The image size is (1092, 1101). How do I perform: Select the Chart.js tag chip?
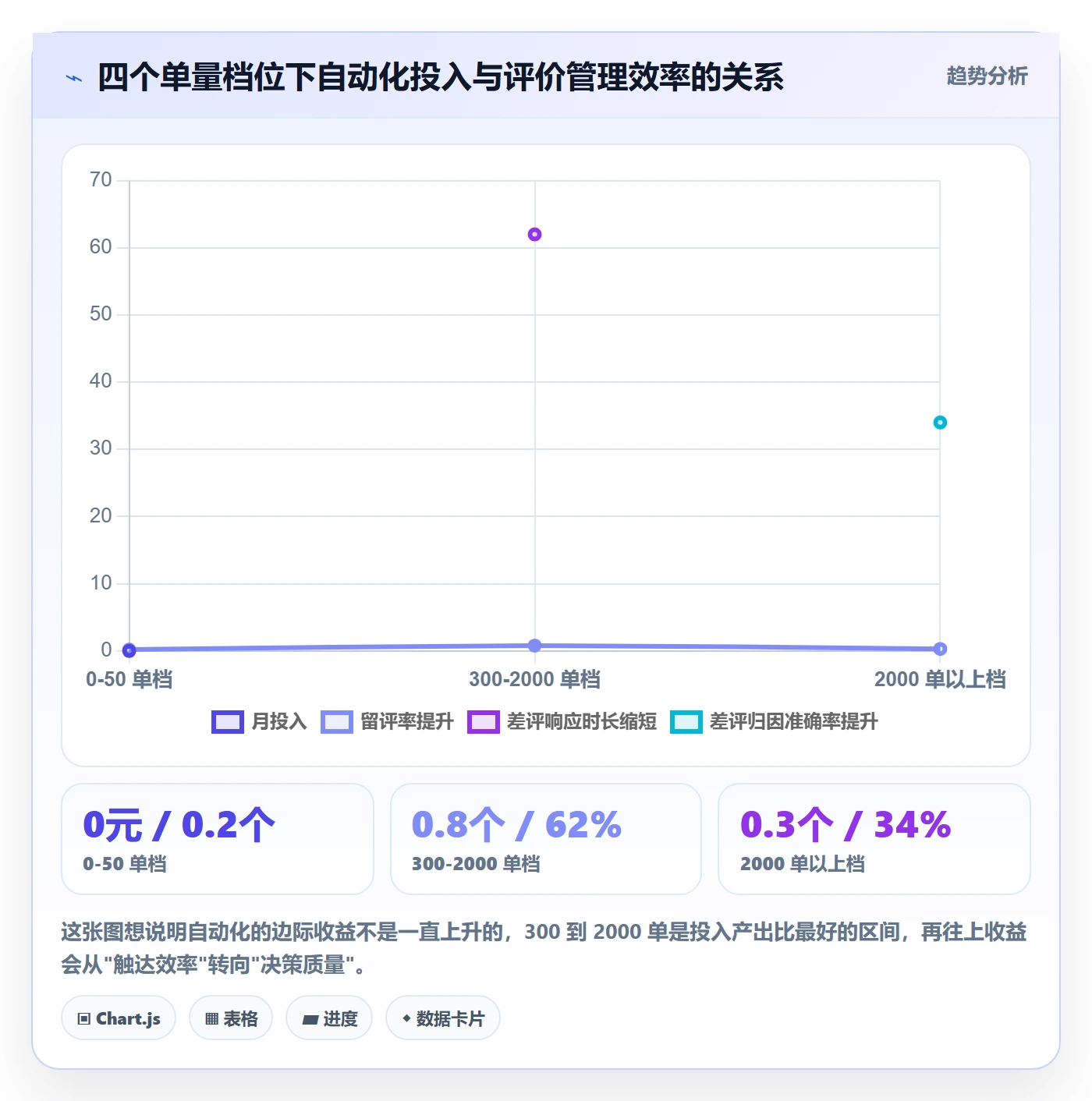119,1018
